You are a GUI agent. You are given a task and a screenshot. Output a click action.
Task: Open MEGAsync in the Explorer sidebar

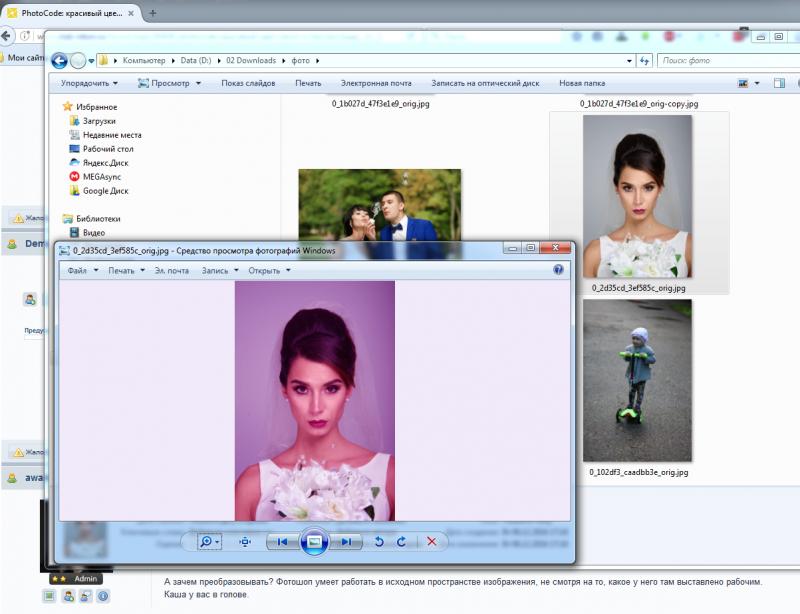click(95, 177)
